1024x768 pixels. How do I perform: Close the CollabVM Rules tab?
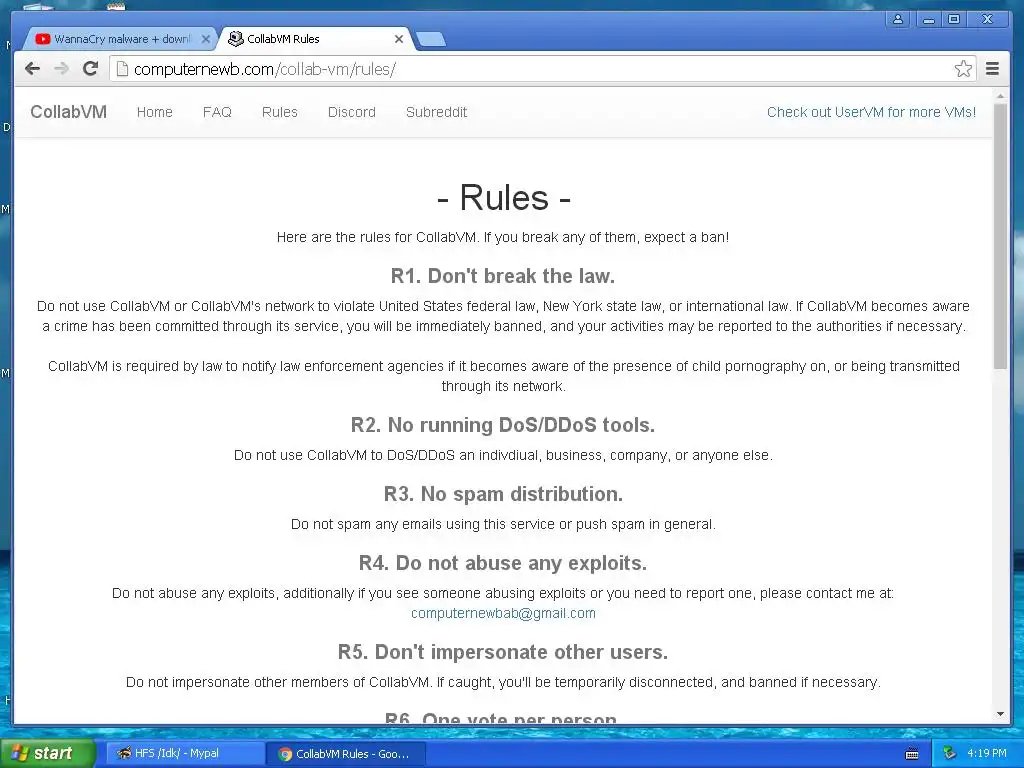tap(398, 39)
